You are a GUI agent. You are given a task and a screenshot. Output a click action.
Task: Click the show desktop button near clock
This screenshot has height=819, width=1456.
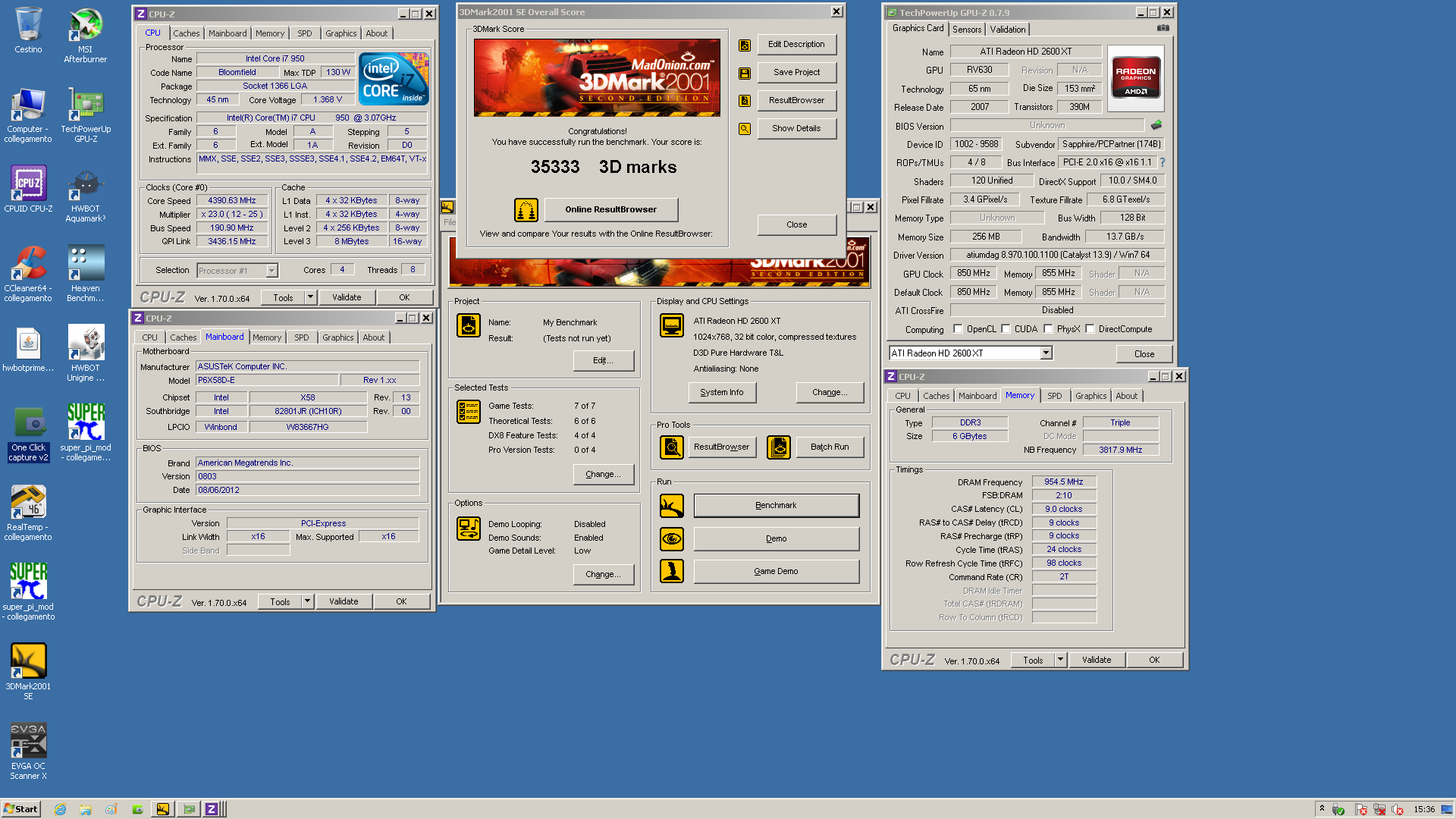coord(1447,809)
